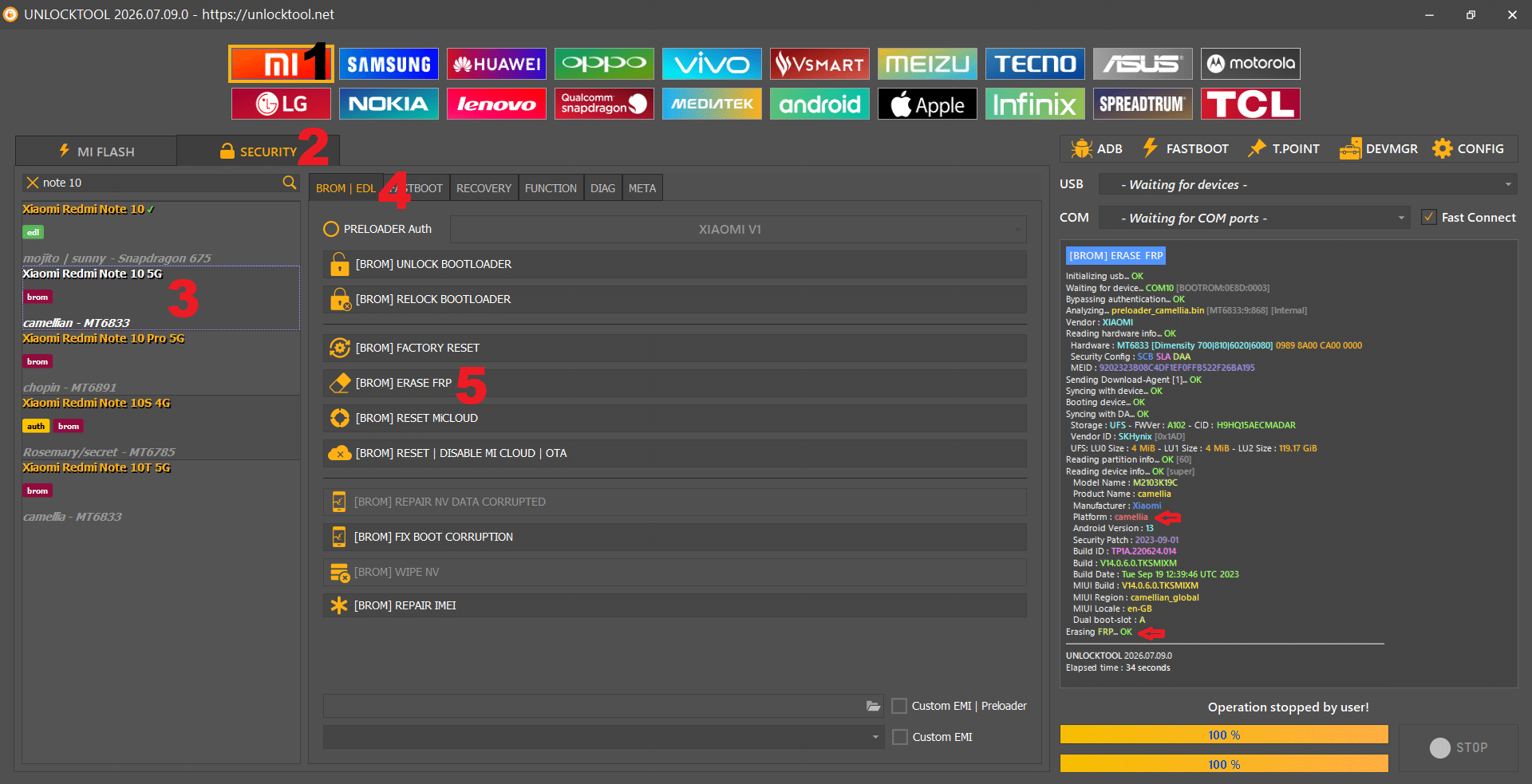This screenshot has height=784, width=1532.
Task: Open the Custom EMI selection dropdown
Action: pos(604,737)
